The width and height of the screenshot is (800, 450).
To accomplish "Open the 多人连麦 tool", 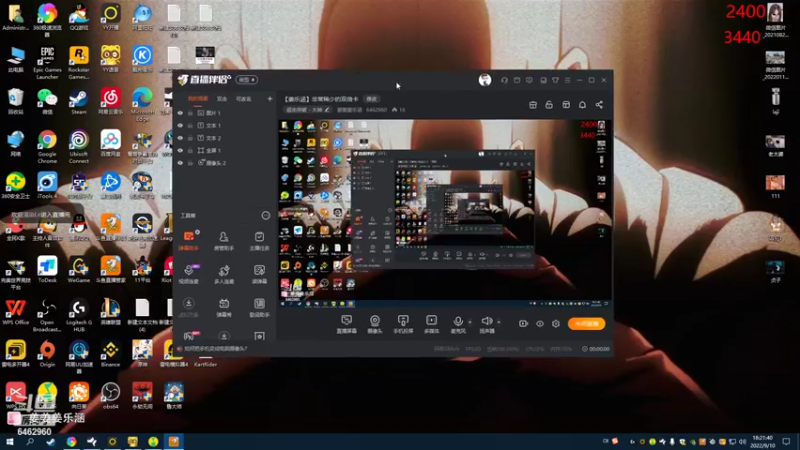I will tap(223, 274).
